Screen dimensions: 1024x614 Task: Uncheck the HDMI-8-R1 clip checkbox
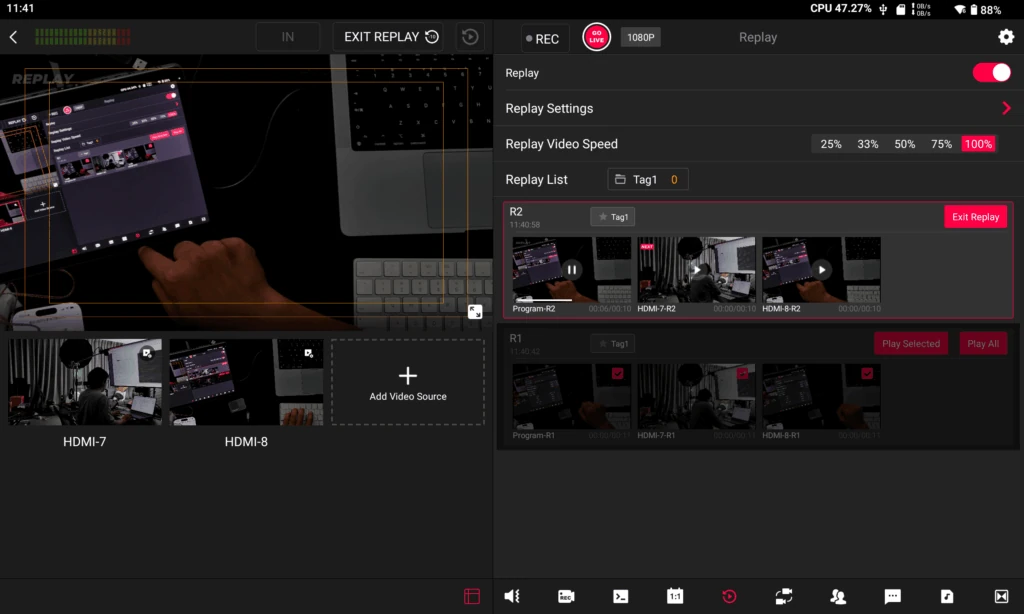click(x=867, y=373)
